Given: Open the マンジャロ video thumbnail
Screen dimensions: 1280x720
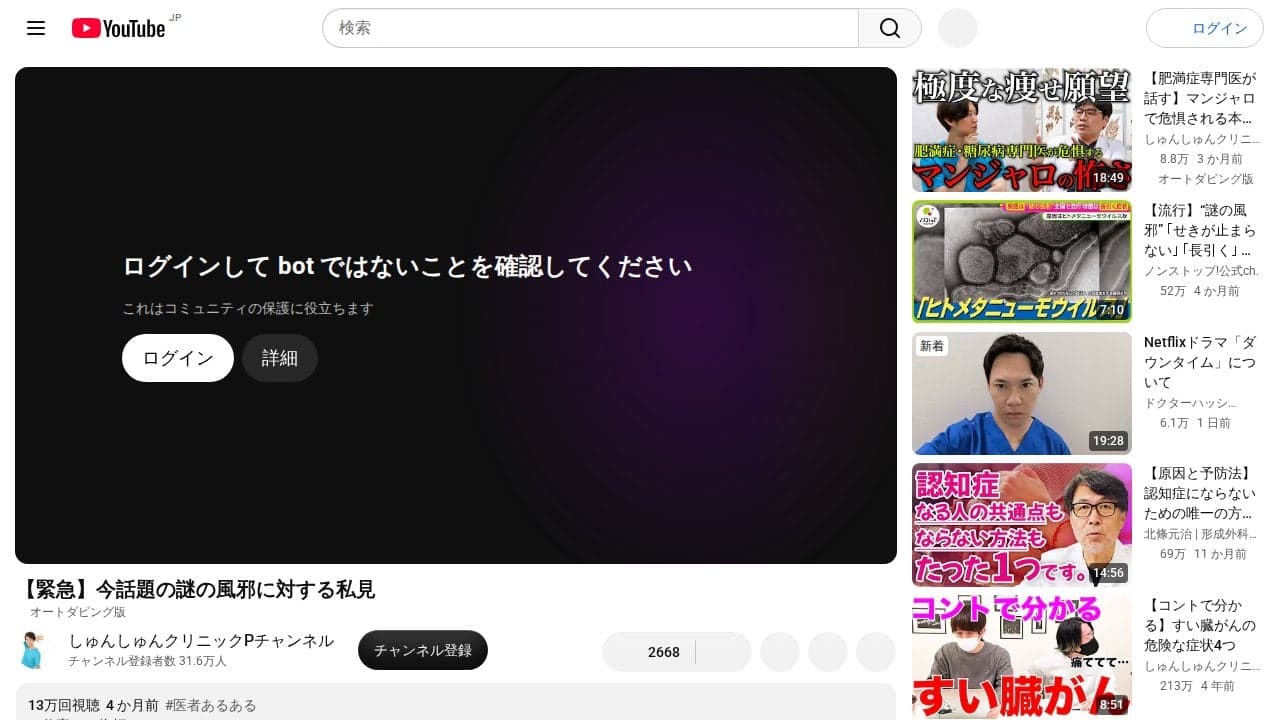Looking at the screenshot, I should click(1022, 130).
